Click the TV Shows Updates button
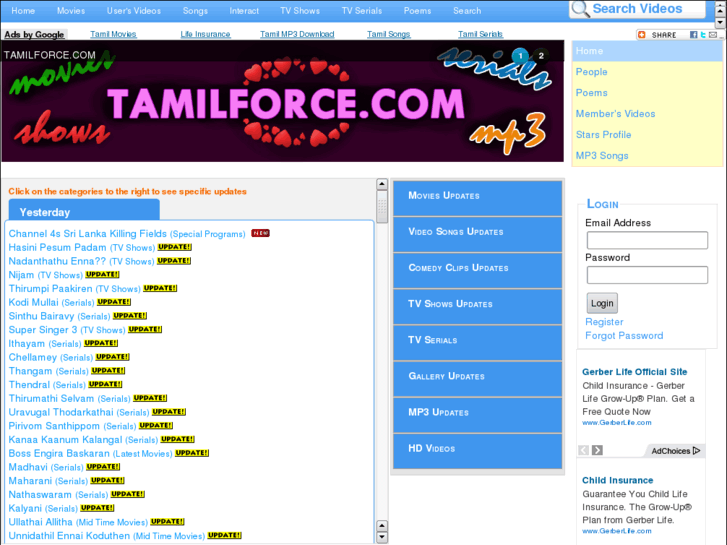 (478, 307)
